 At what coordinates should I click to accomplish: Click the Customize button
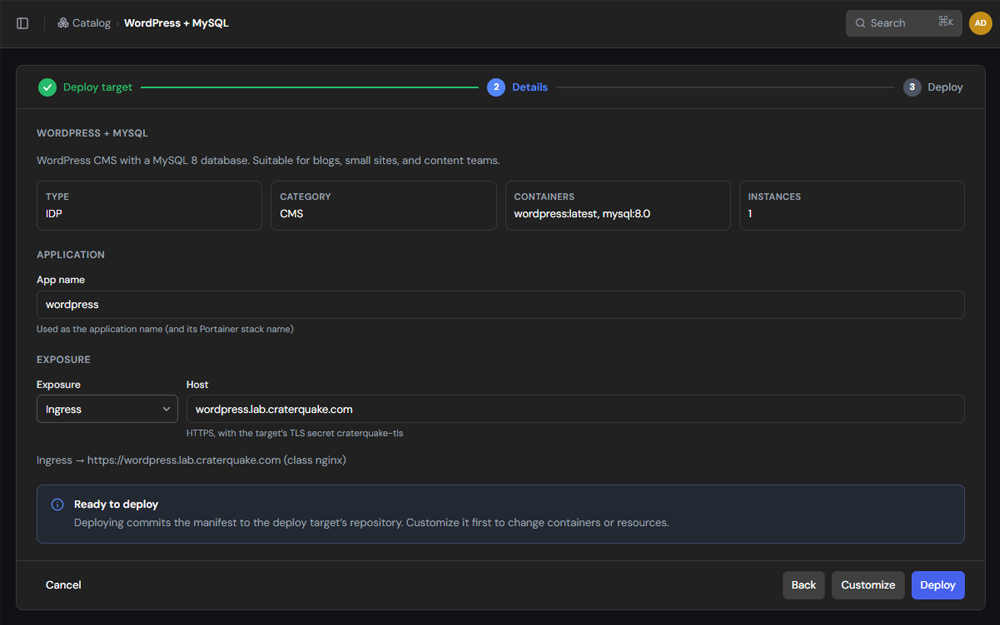(x=868, y=585)
